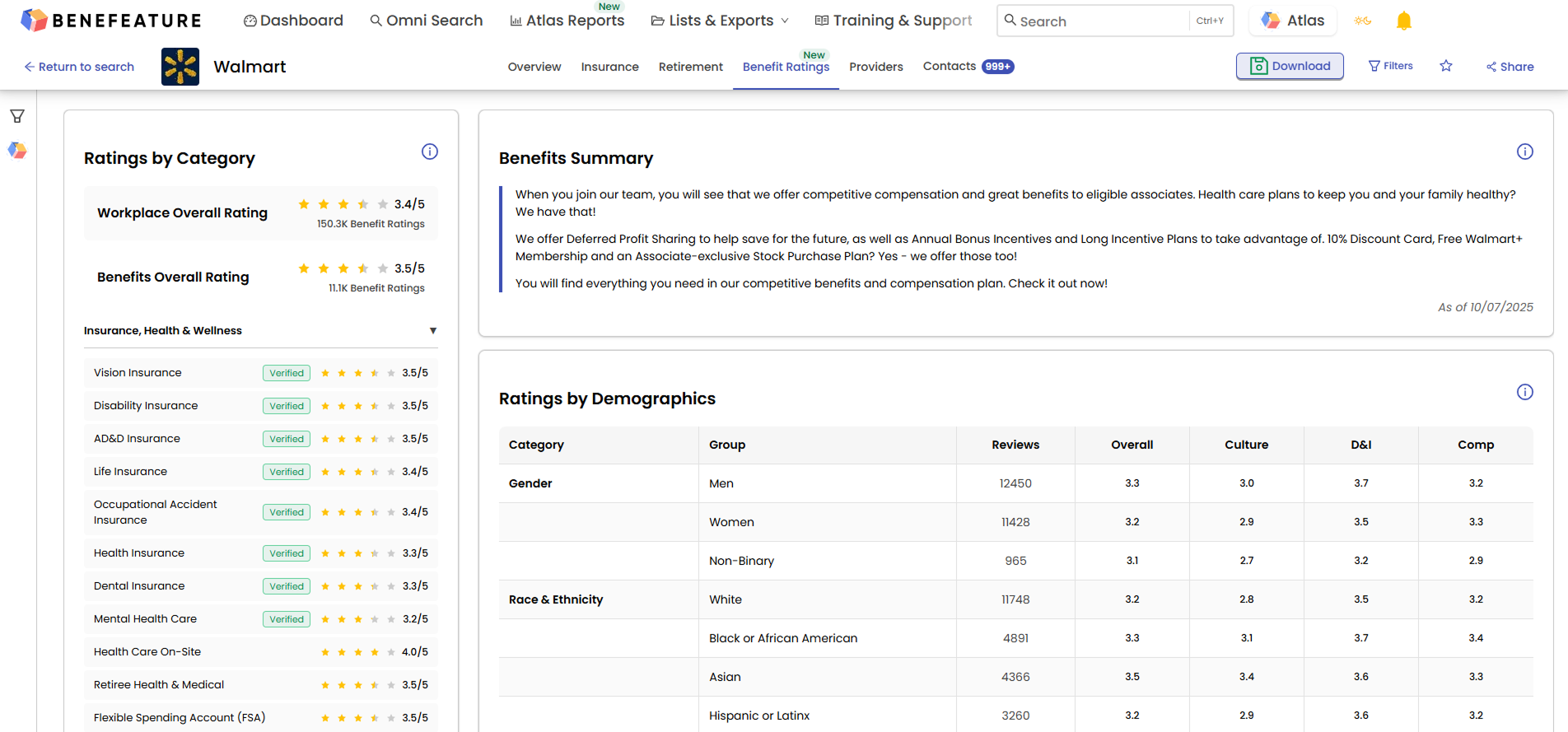The width and height of the screenshot is (1568, 732).
Task: Click the sidebar filter funnel icon
Action: [17, 116]
